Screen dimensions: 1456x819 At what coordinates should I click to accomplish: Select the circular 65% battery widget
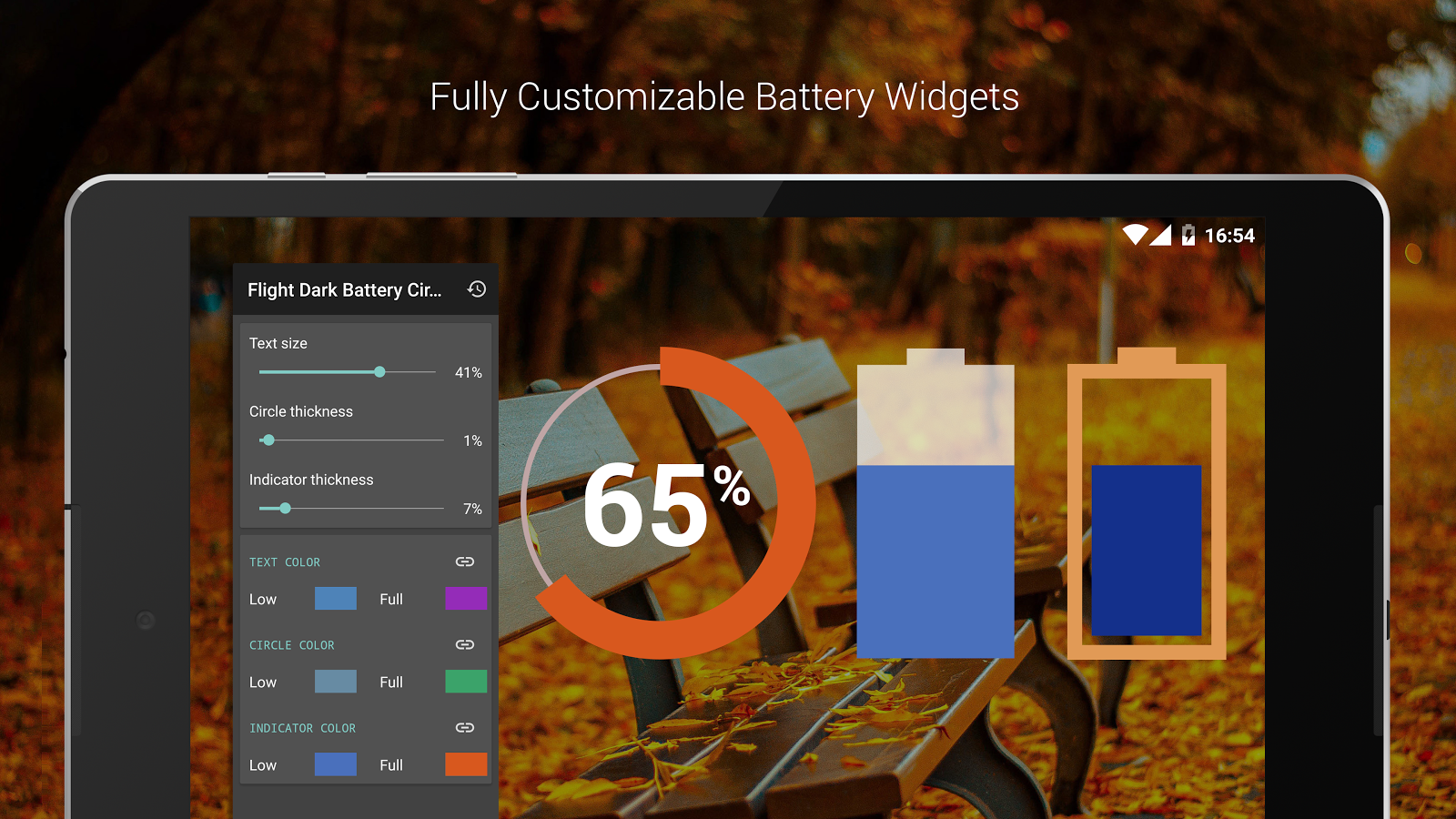(667, 503)
